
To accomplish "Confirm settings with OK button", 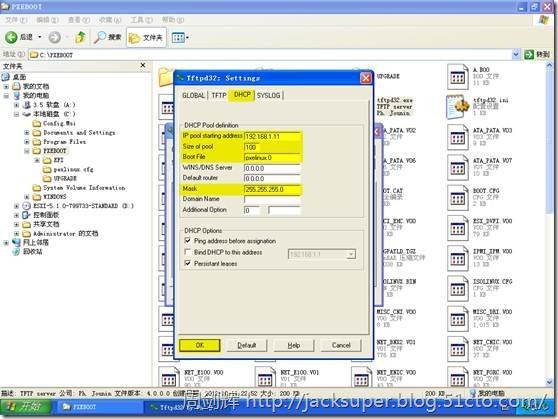I will tap(200, 345).
